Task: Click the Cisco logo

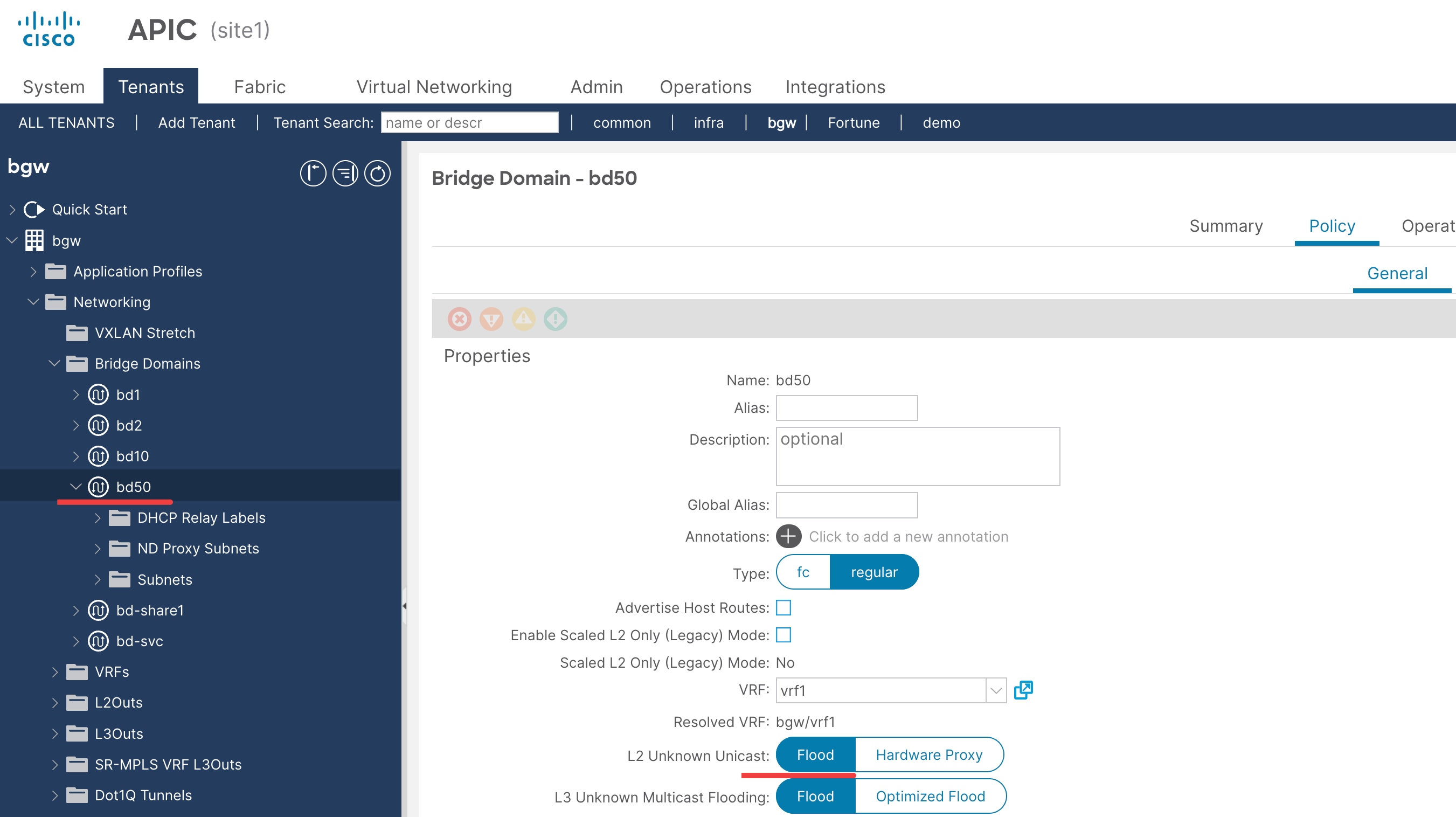Action: point(48,30)
